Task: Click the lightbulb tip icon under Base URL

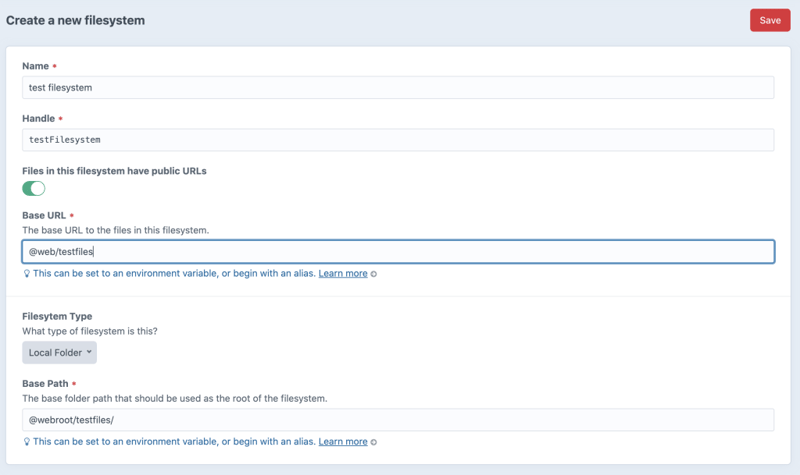Action: (x=27, y=274)
